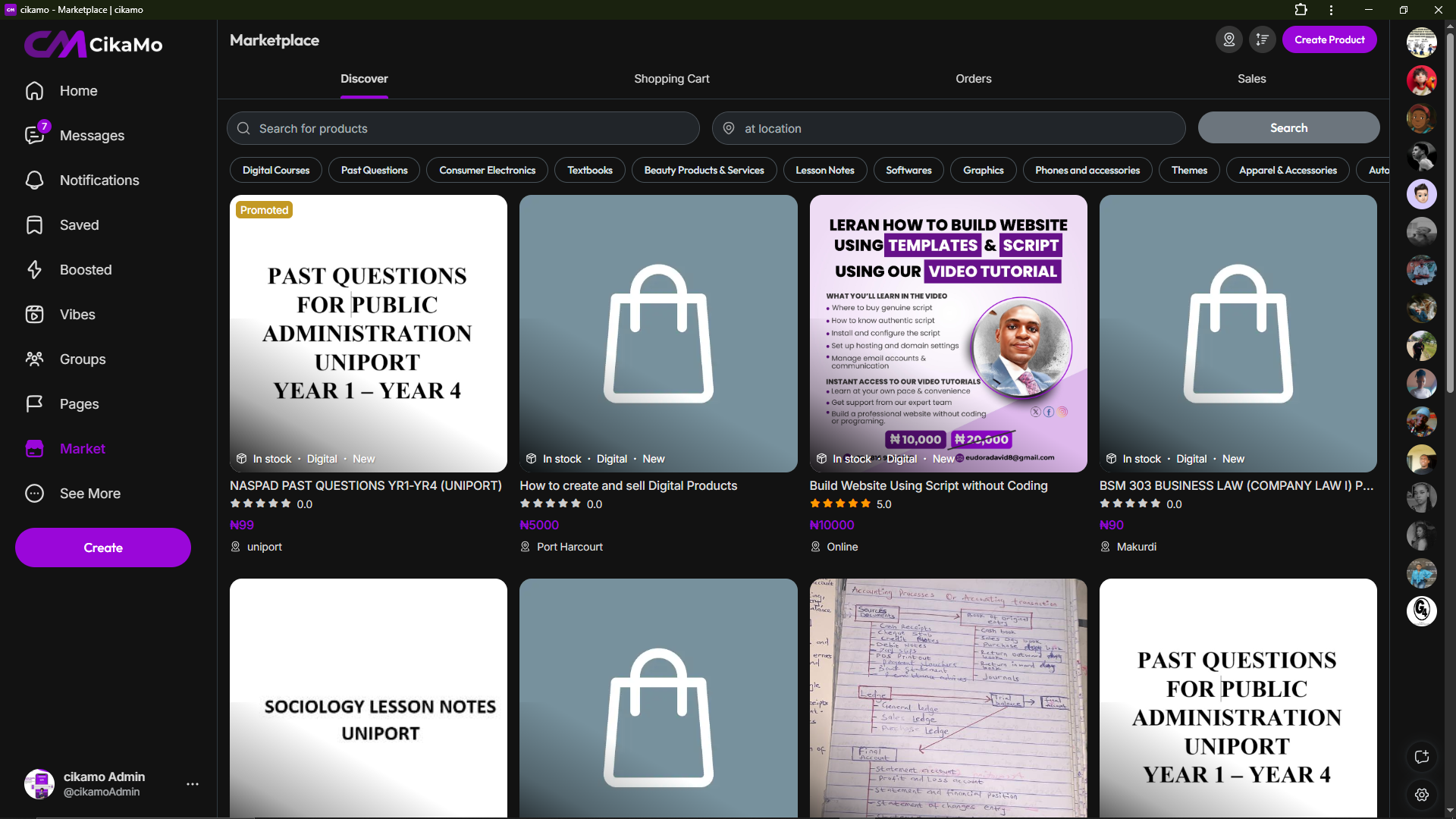Click the Create Product button
This screenshot has width=1456, height=819.
pyautogui.click(x=1329, y=39)
